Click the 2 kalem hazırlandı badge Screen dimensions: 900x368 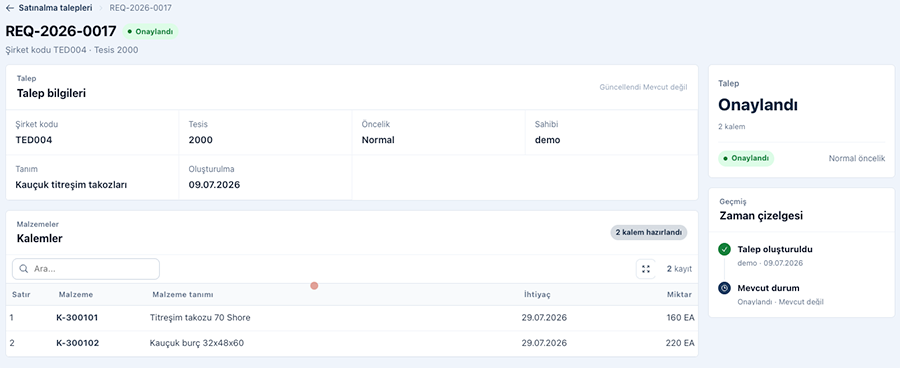click(x=649, y=233)
